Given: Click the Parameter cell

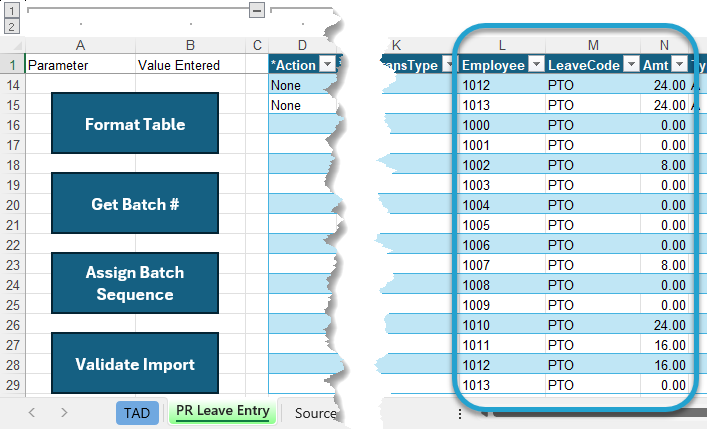Looking at the screenshot, I should 80,65.
